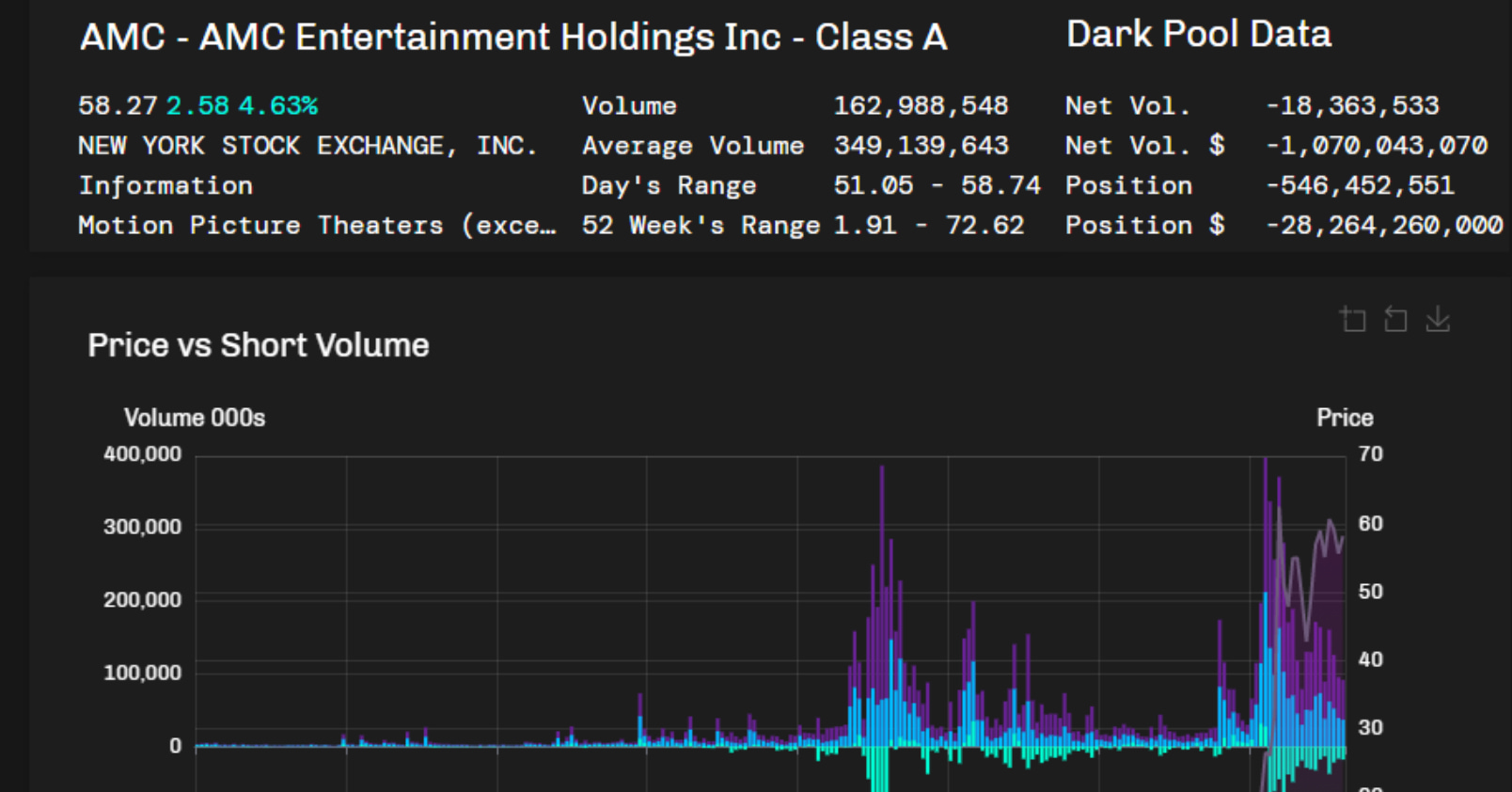
Task: Click the 30 price axis label
Action: click(x=1371, y=727)
